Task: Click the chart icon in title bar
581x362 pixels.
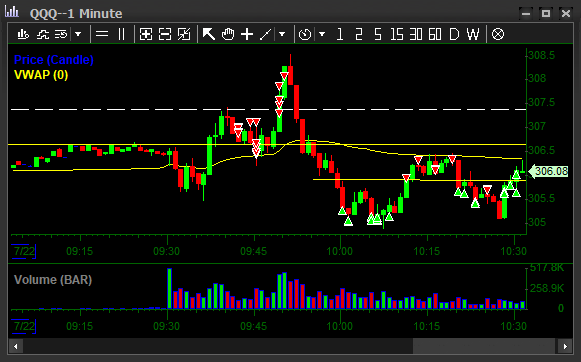Action: point(12,12)
